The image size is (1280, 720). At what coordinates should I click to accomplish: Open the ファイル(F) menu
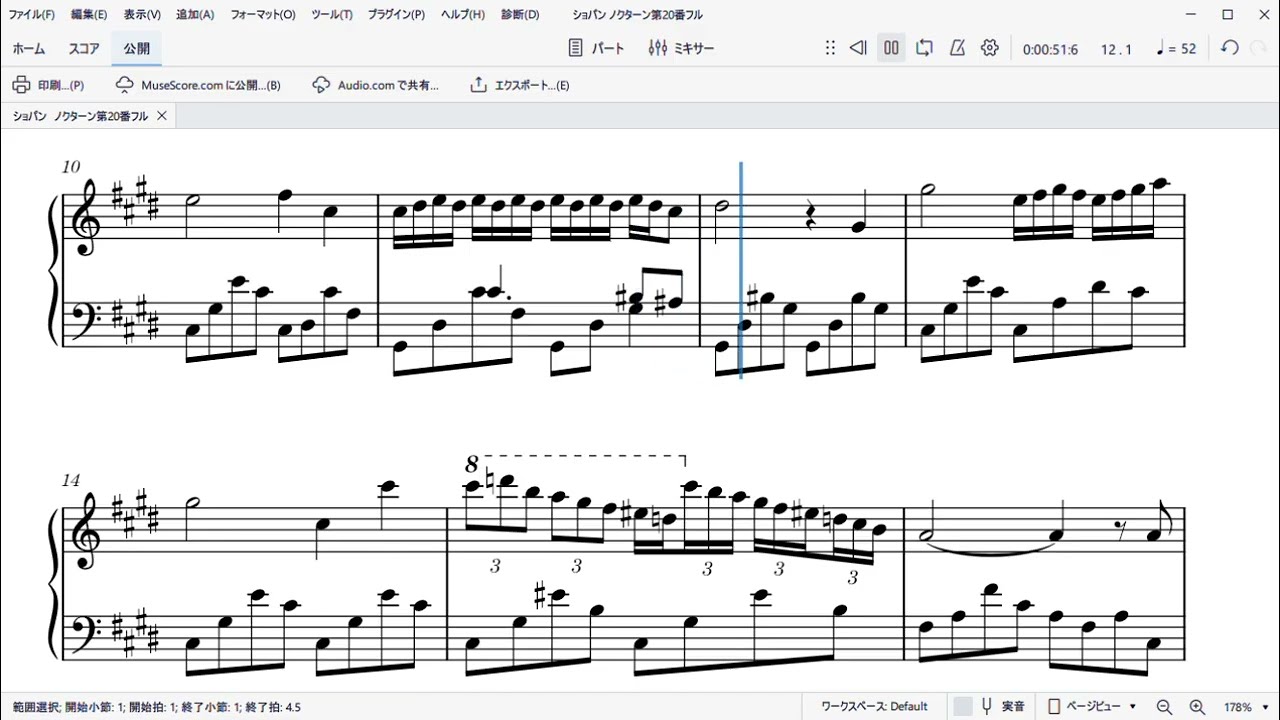(32, 15)
